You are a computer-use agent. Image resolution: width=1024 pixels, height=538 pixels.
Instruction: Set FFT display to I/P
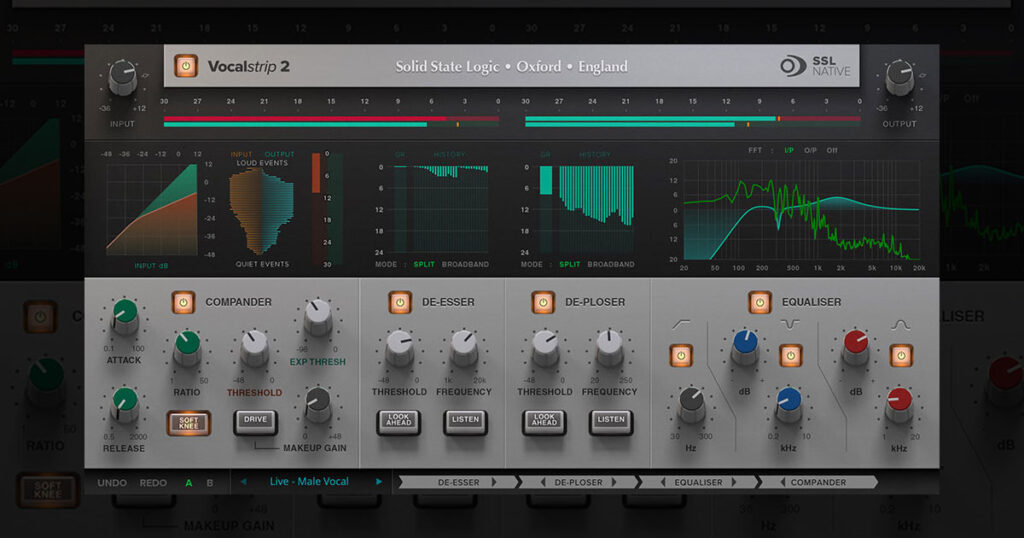coord(789,150)
